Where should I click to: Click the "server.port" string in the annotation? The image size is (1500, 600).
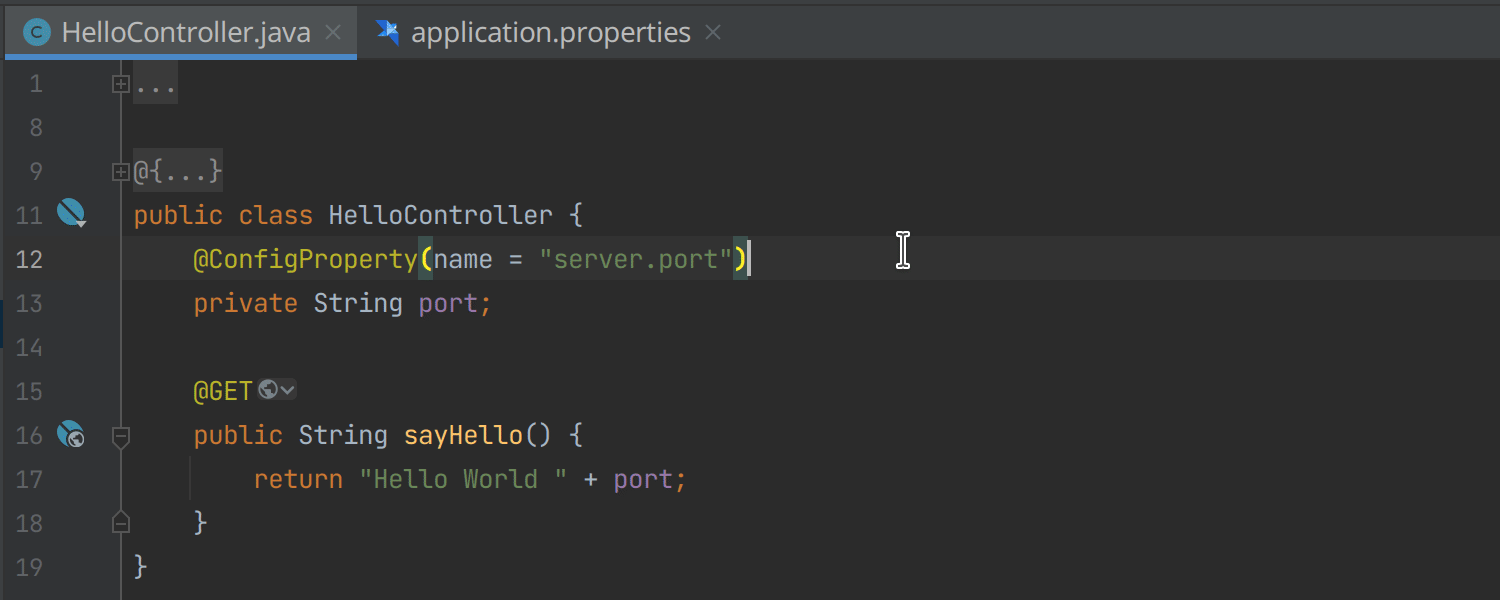pyautogui.click(x=635, y=260)
